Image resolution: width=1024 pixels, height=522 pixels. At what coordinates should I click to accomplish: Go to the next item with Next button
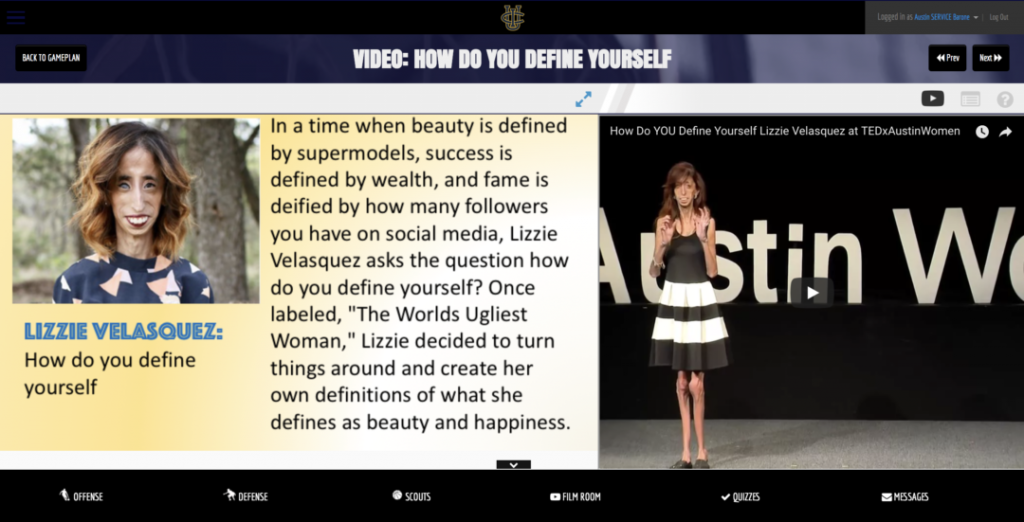click(990, 58)
